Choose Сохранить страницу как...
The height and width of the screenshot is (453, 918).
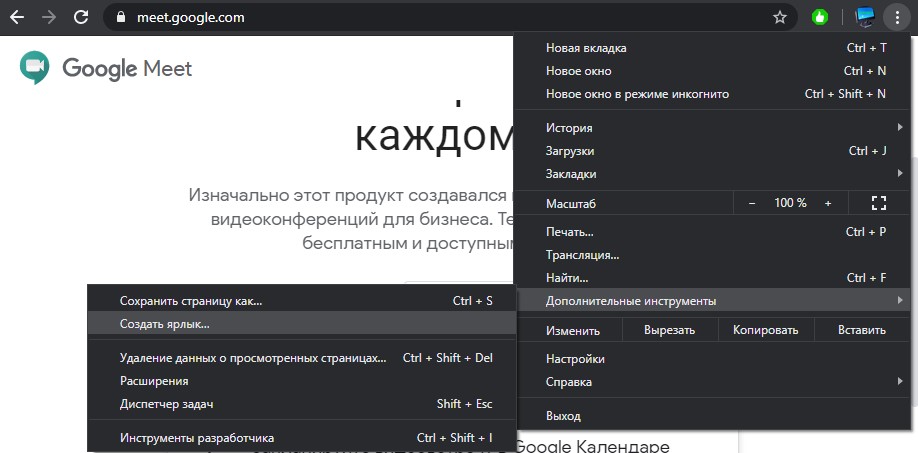[302, 301]
